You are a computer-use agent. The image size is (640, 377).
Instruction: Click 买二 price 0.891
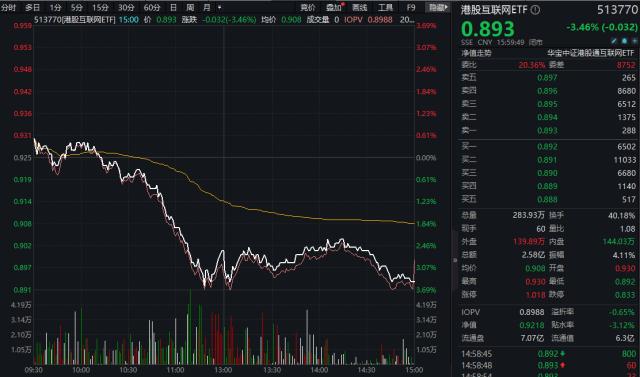click(x=547, y=160)
